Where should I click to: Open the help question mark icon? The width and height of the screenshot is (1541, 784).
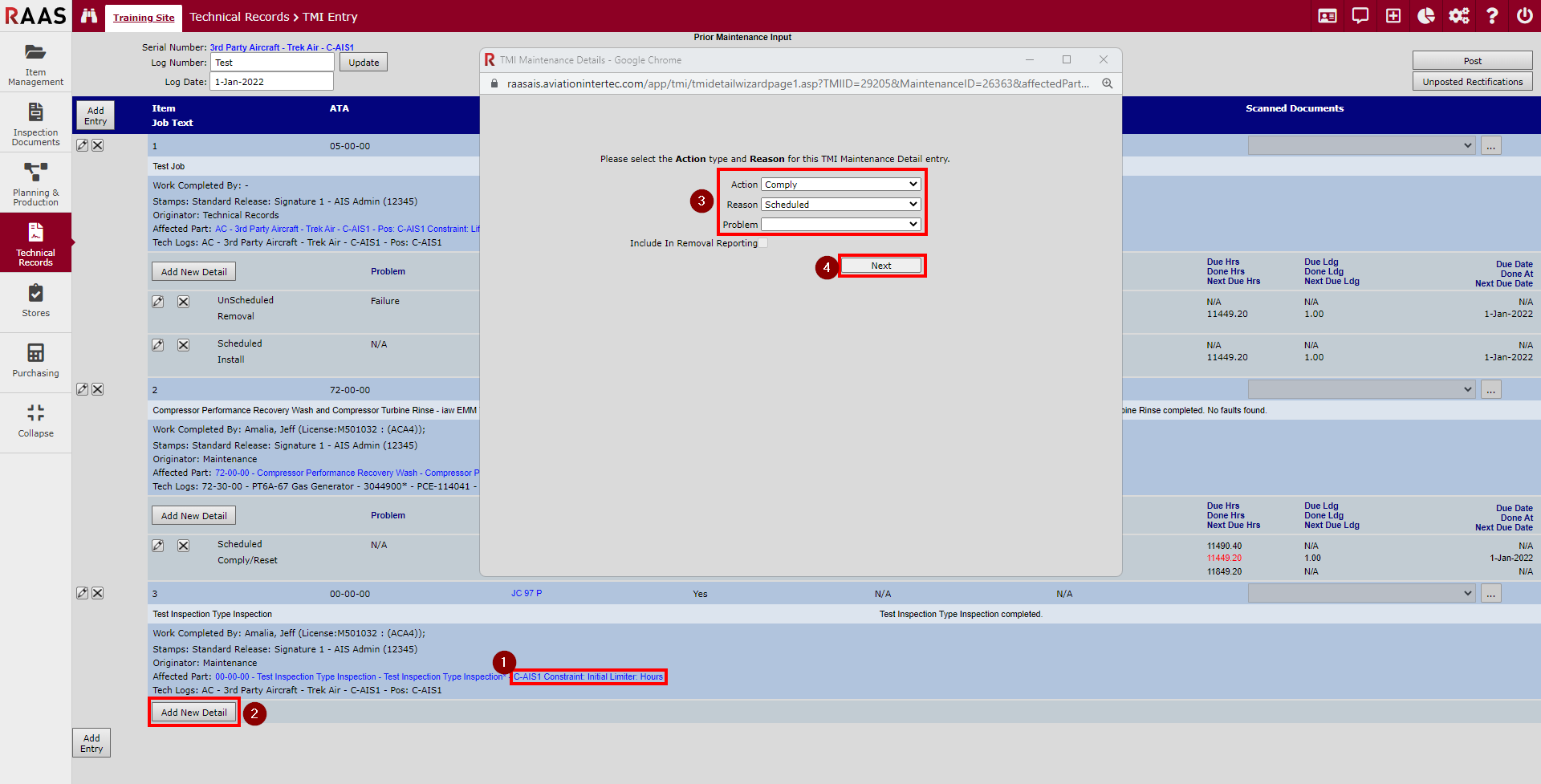point(1492,16)
